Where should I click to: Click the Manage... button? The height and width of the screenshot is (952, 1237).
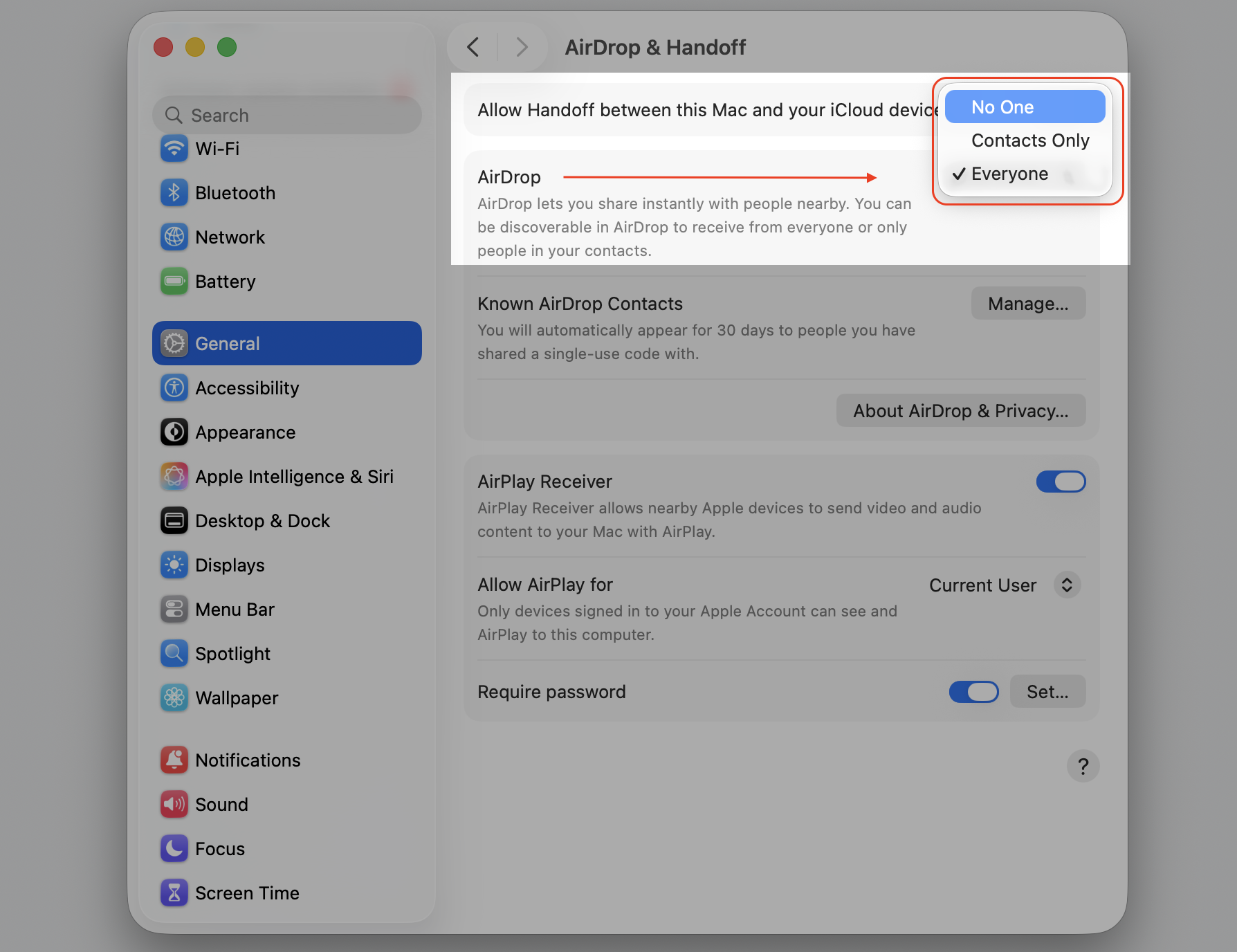[x=1028, y=304]
